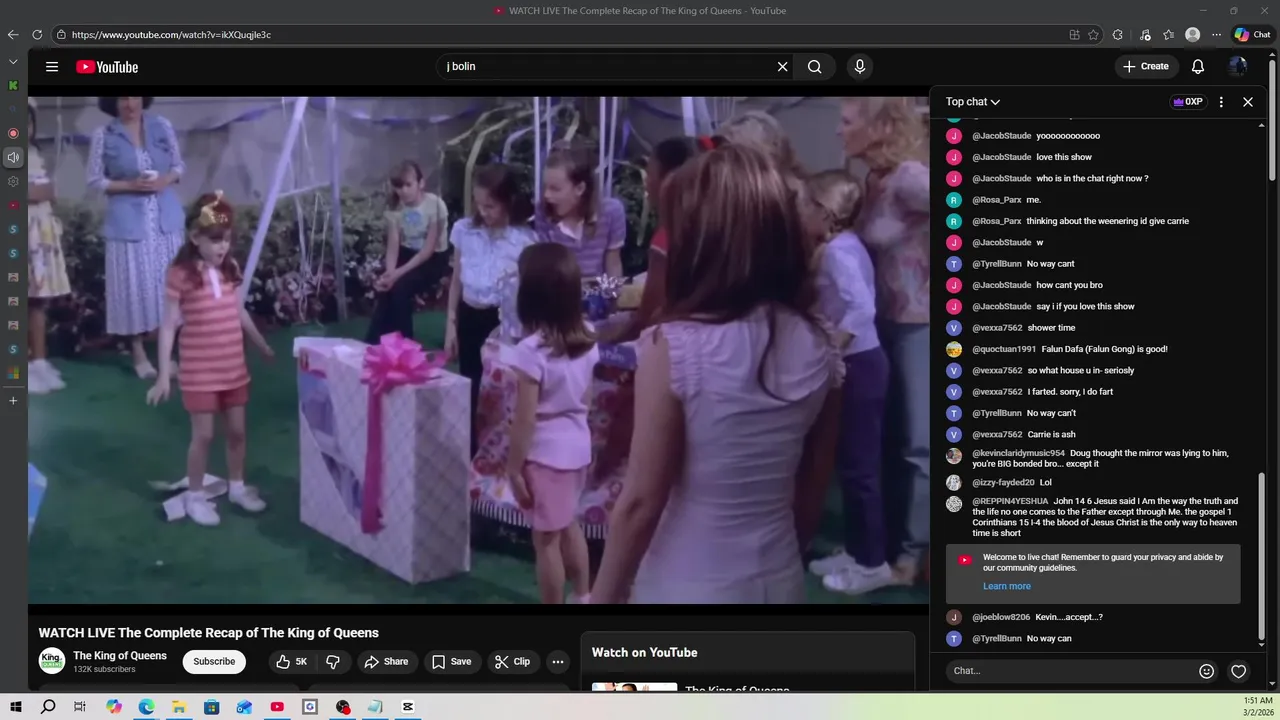
Task: Open the emoji picker in chat
Action: pos(1206,671)
